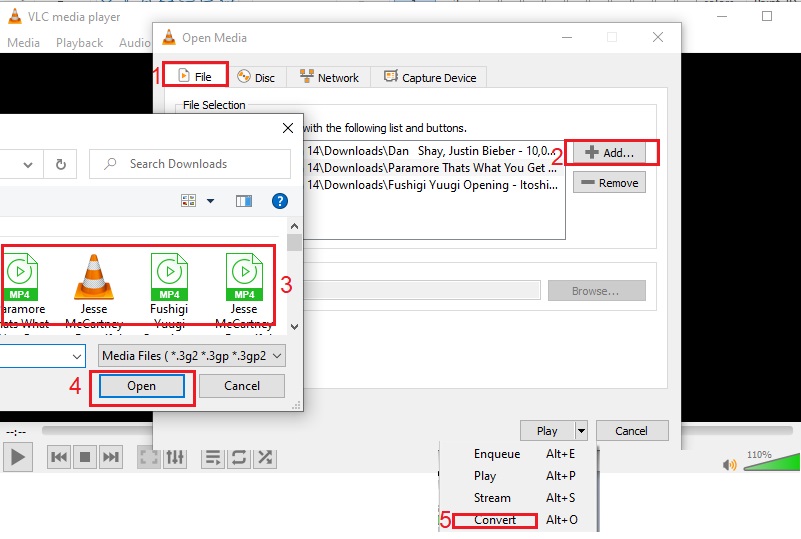Change the file view layout icon
The width and height of the screenshot is (801, 539).
[x=189, y=201]
